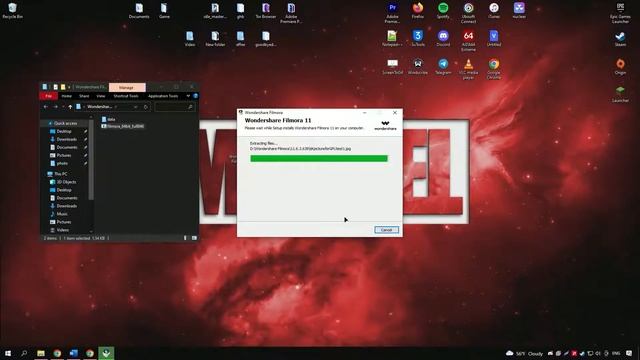
Task: Switch to the Share ribbon tab in Explorer
Action: click(84, 96)
